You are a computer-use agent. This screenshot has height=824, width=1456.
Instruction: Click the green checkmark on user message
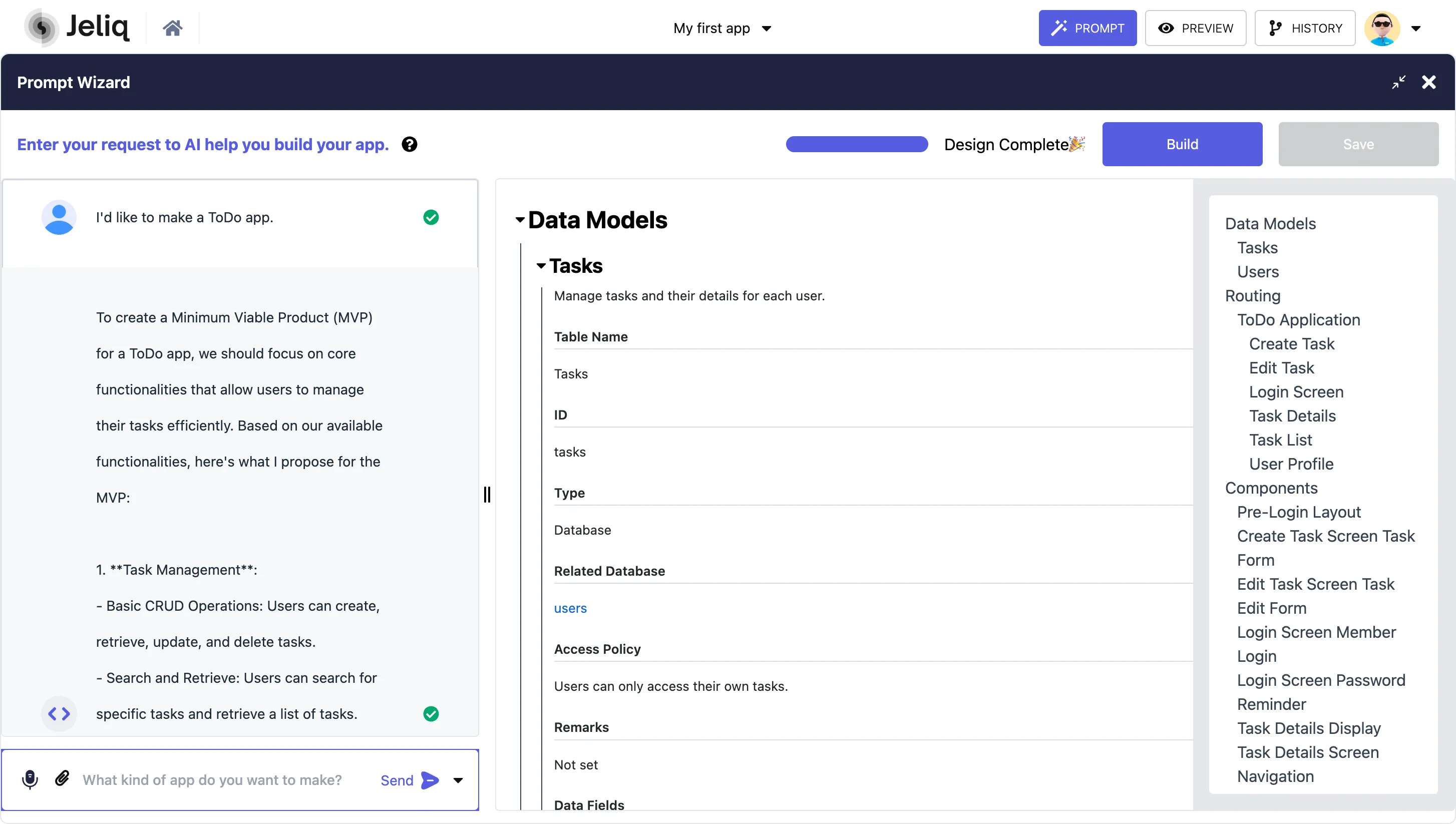point(431,217)
